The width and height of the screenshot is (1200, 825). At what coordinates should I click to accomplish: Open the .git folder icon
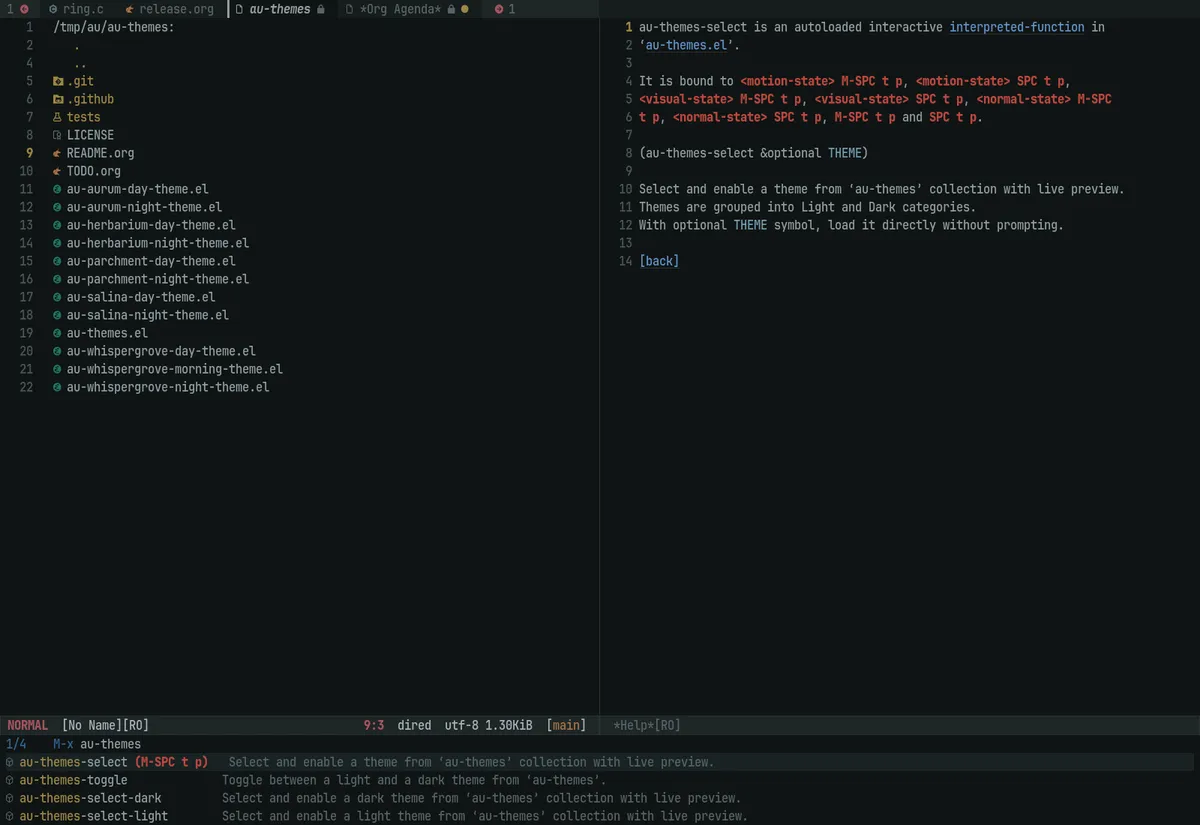click(x=58, y=81)
